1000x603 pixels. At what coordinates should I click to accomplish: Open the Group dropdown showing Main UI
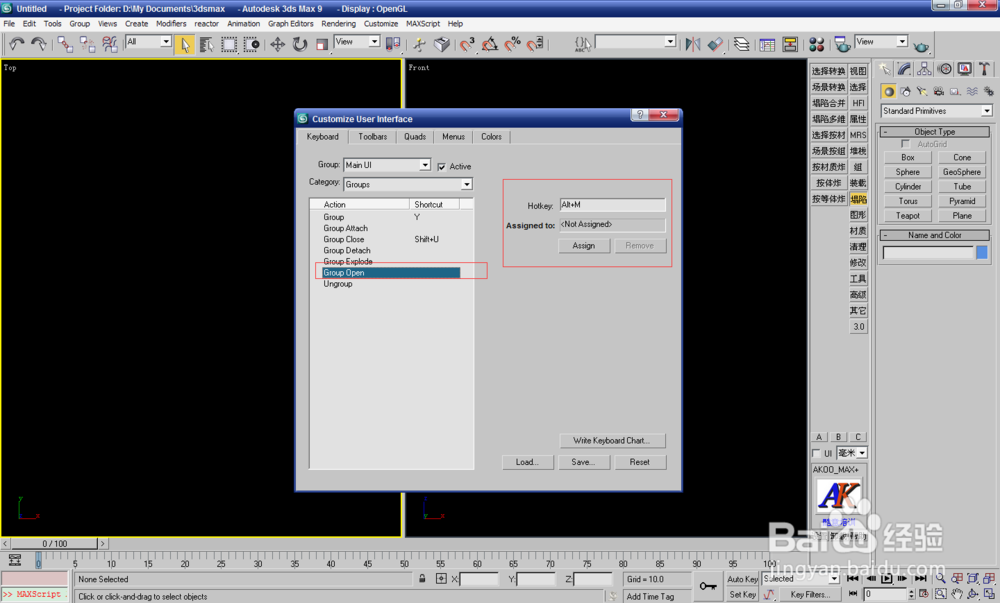[x=386, y=165]
